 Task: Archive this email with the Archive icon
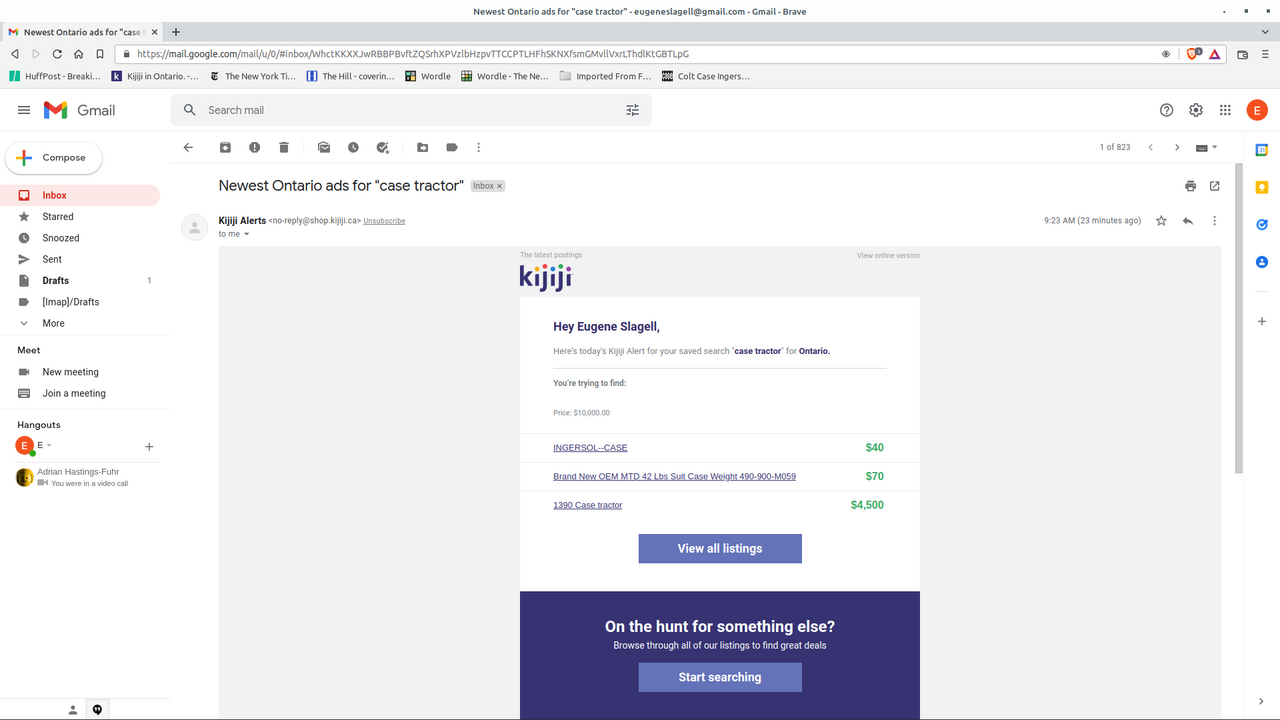point(225,147)
